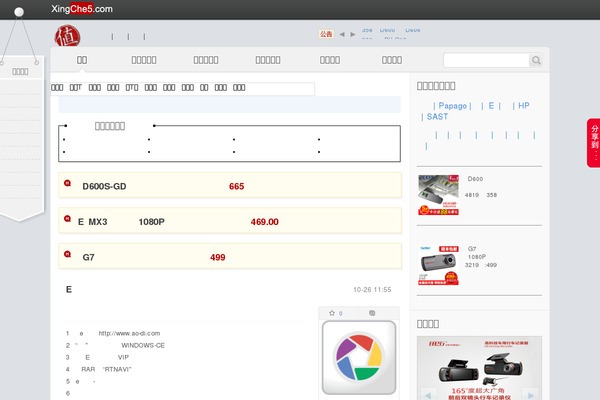The width and height of the screenshot is (600, 400).
Task: Select the first navigation tab
Action: (x=82, y=60)
